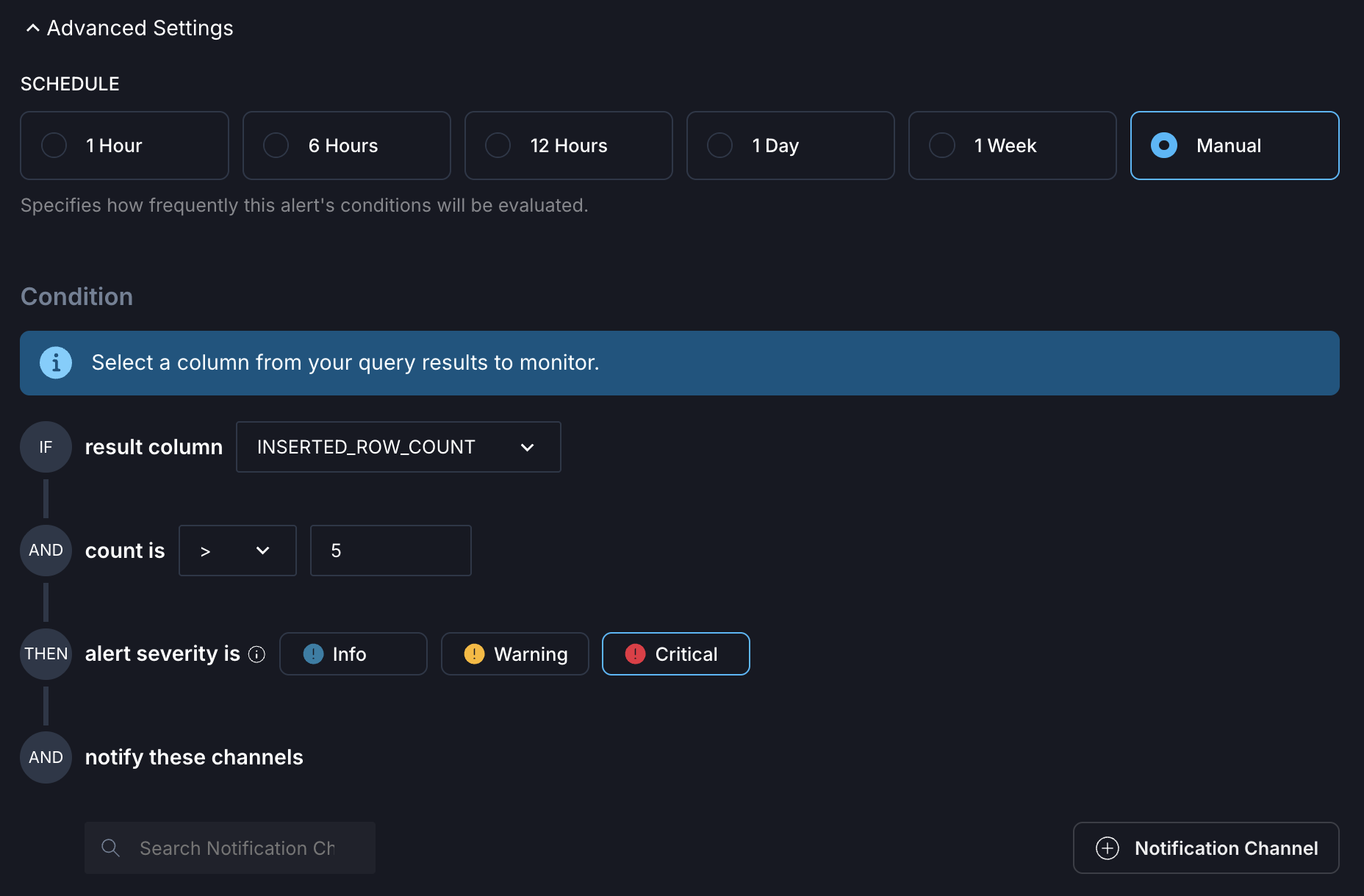The height and width of the screenshot is (896, 1364).
Task: Add a Notification Channel
Action: [1205, 847]
